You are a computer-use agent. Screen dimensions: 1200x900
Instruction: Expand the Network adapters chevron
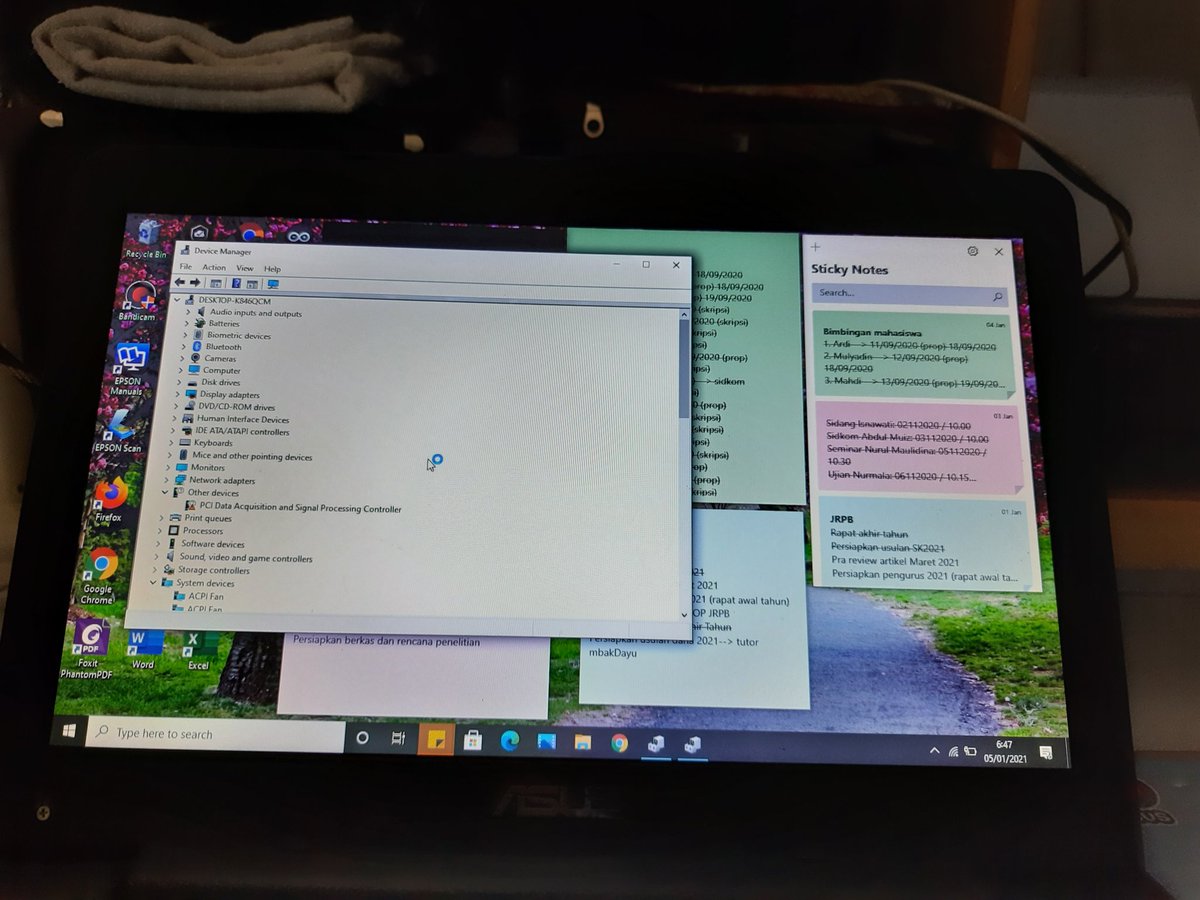(167, 479)
